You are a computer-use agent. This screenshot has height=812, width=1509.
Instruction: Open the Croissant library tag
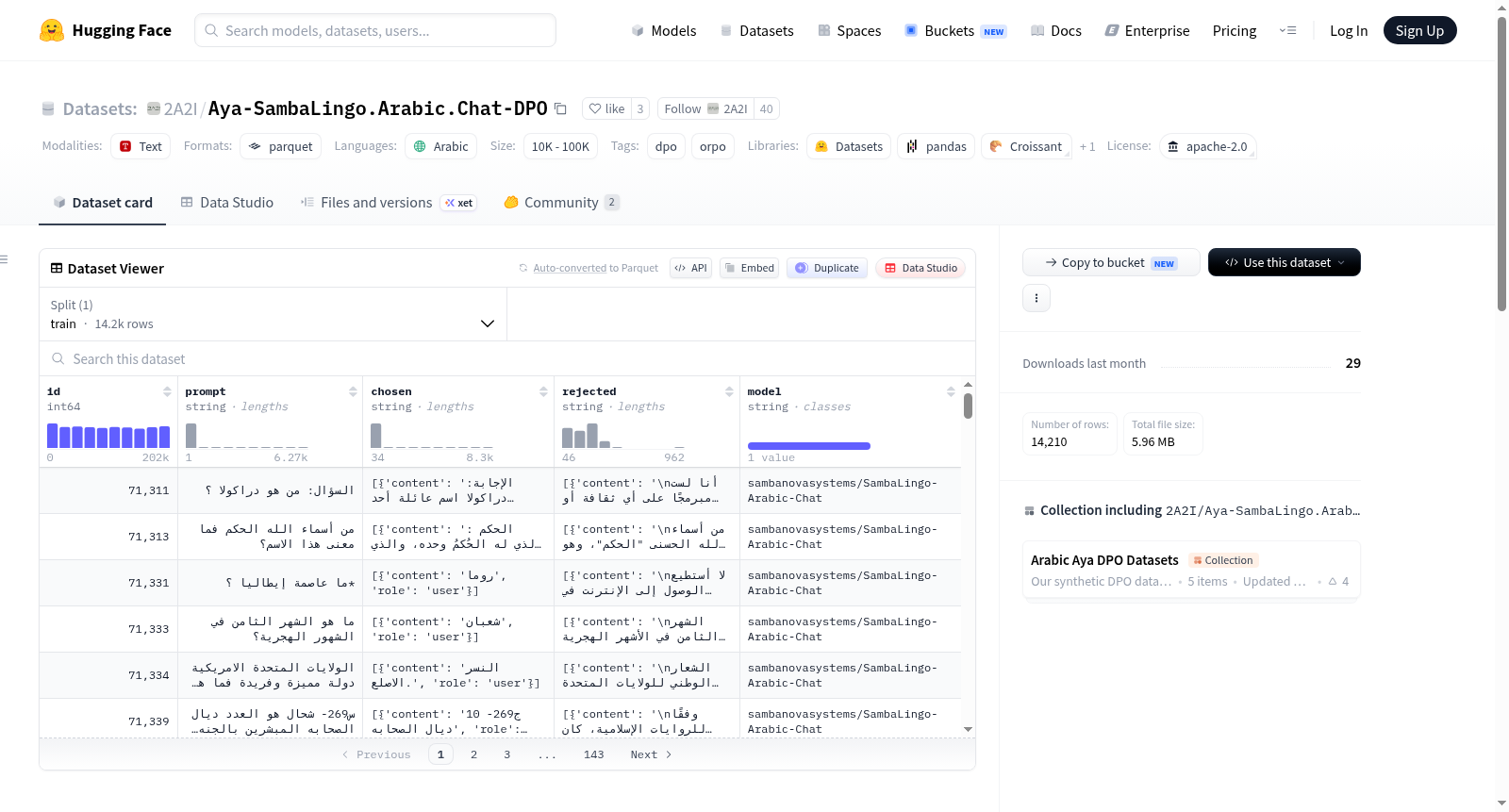[x=1026, y=146]
